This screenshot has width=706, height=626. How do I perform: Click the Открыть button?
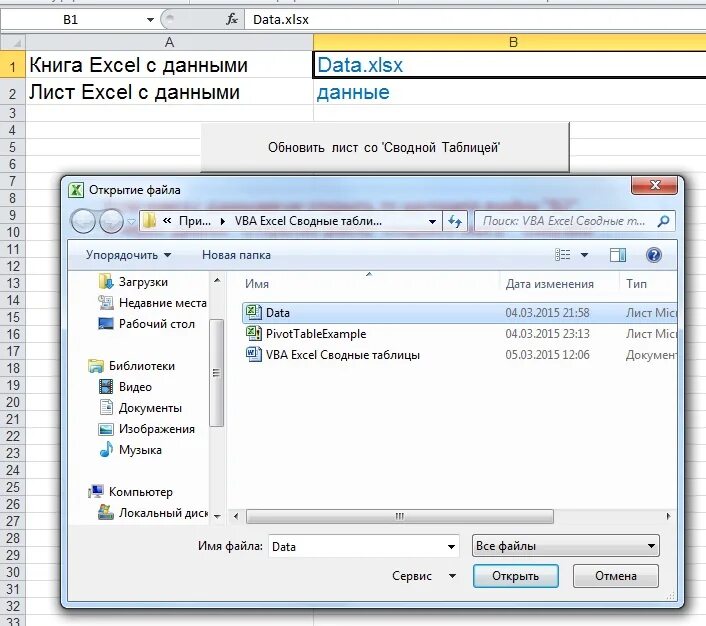(x=516, y=576)
